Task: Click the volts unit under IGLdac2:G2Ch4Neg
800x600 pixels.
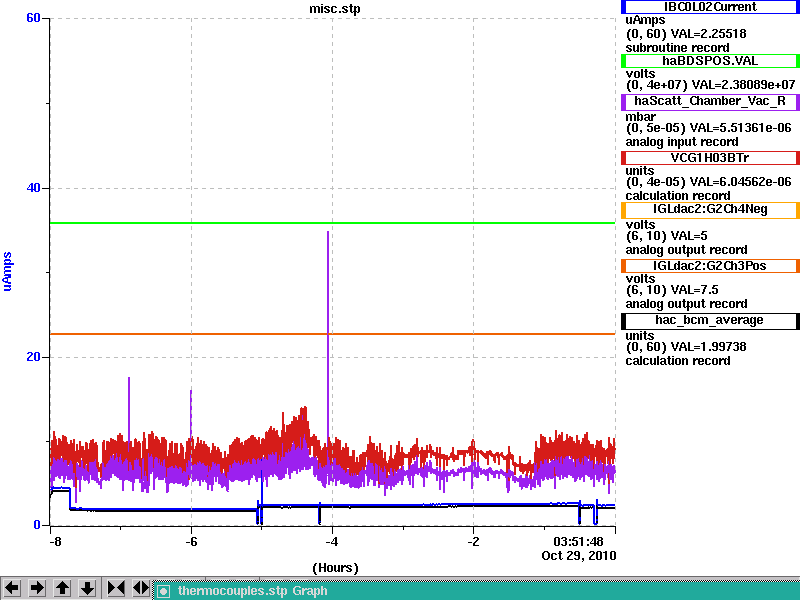Action: pyautogui.click(x=640, y=225)
